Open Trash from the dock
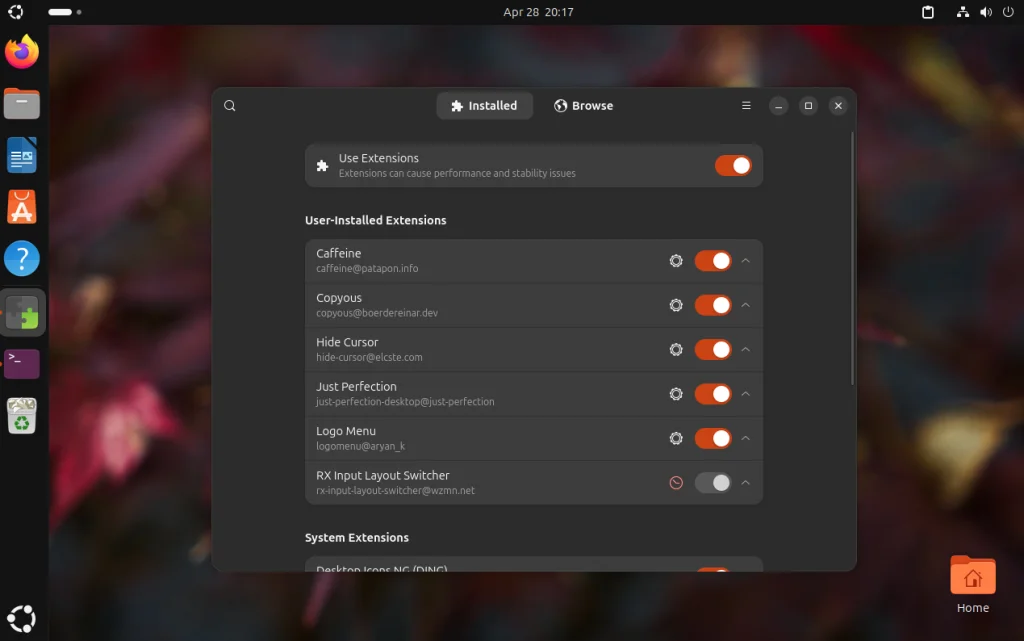This screenshot has height=641, width=1024. (x=22, y=416)
